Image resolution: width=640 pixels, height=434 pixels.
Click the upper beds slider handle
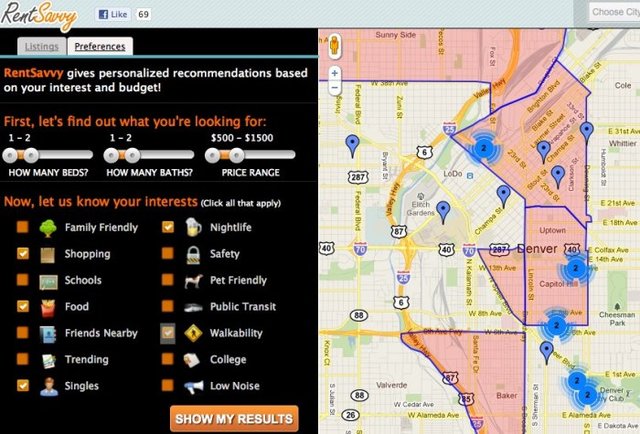click(x=31, y=155)
